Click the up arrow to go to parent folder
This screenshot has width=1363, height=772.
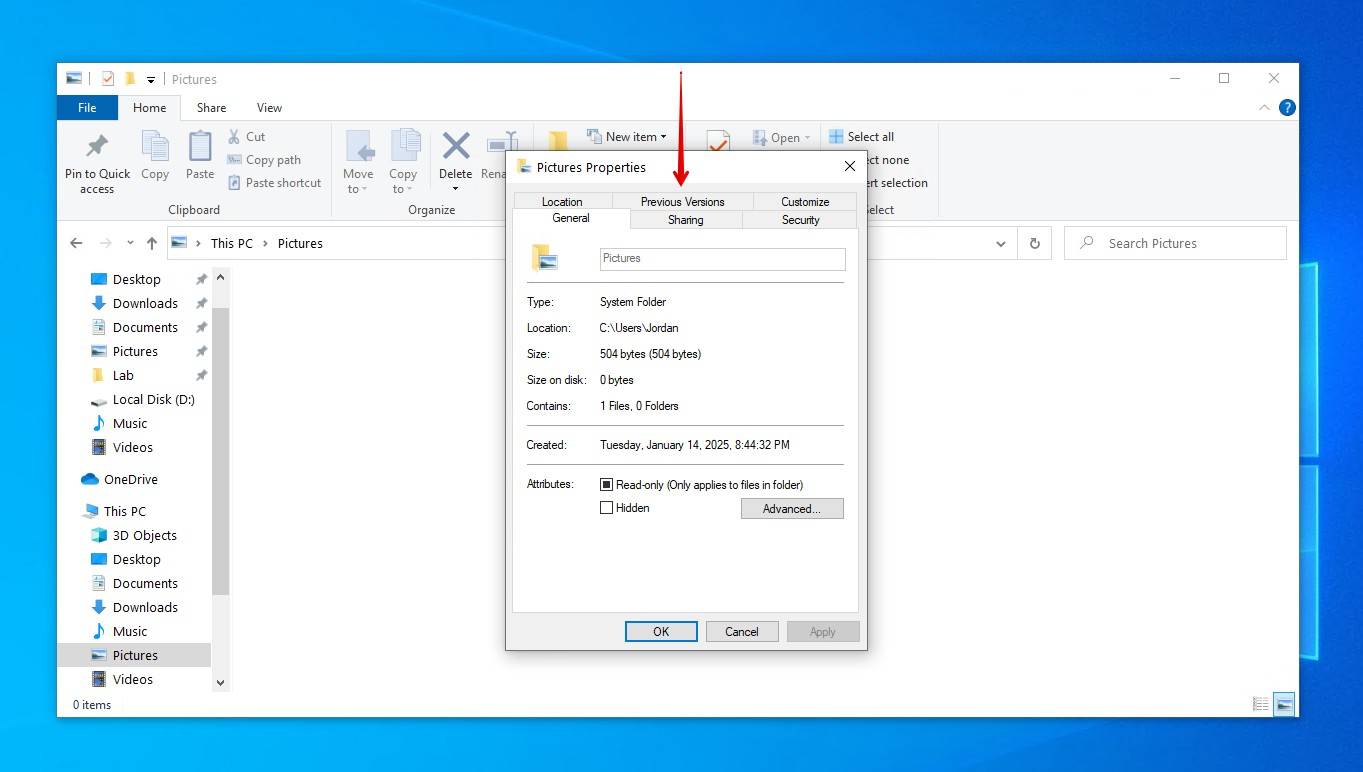pyautogui.click(x=151, y=242)
